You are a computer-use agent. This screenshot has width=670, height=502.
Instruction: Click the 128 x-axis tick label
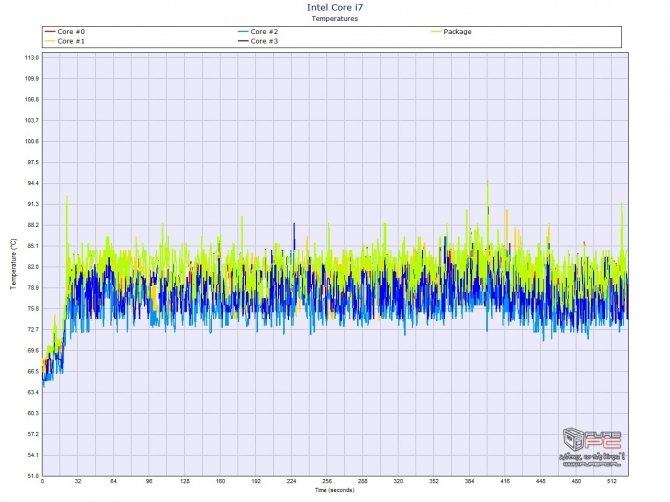pyautogui.click(x=185, y=481)
